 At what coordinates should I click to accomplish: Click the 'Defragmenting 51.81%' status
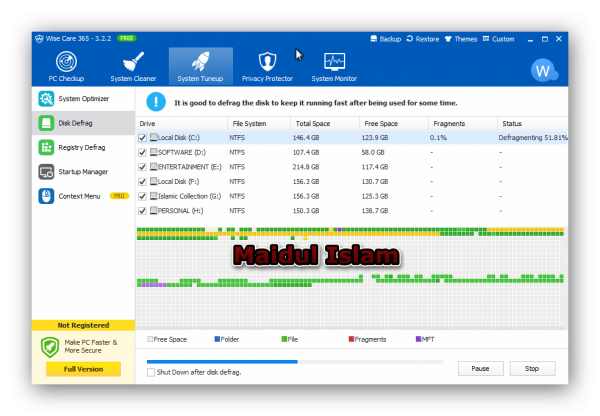click(x=533, y=138)
